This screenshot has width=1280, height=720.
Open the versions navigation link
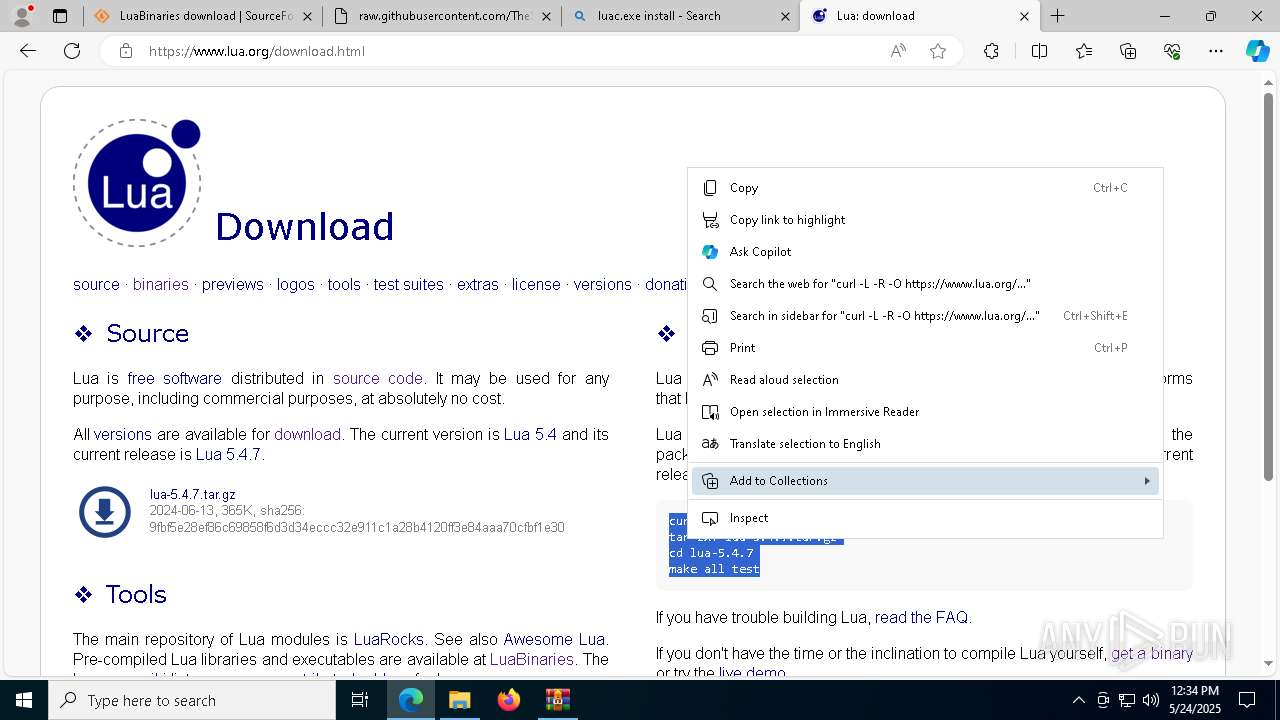pyautogui.click(x=603, y=285)
